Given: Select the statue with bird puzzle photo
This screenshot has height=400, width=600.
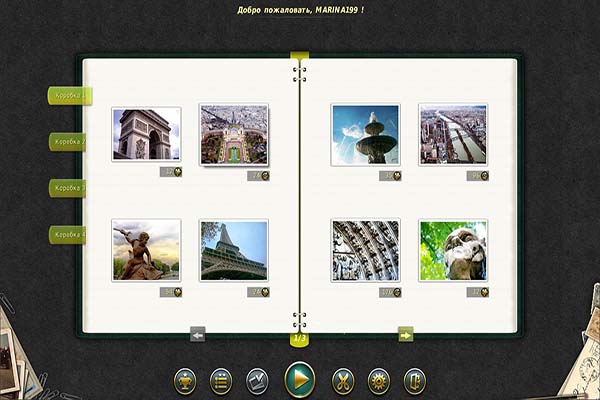Looking at the screenshot, I should (146, 250).
